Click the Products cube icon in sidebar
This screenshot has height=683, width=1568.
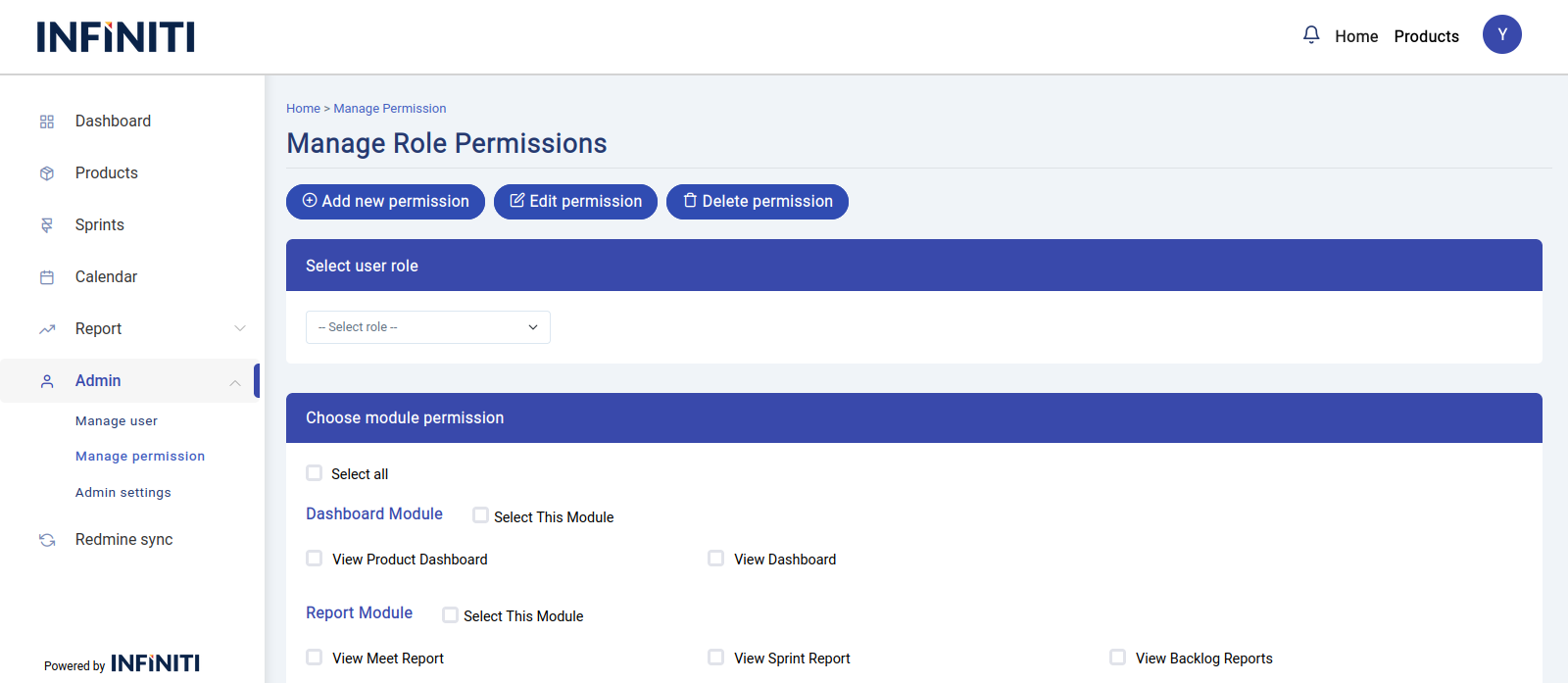[47, 173]
